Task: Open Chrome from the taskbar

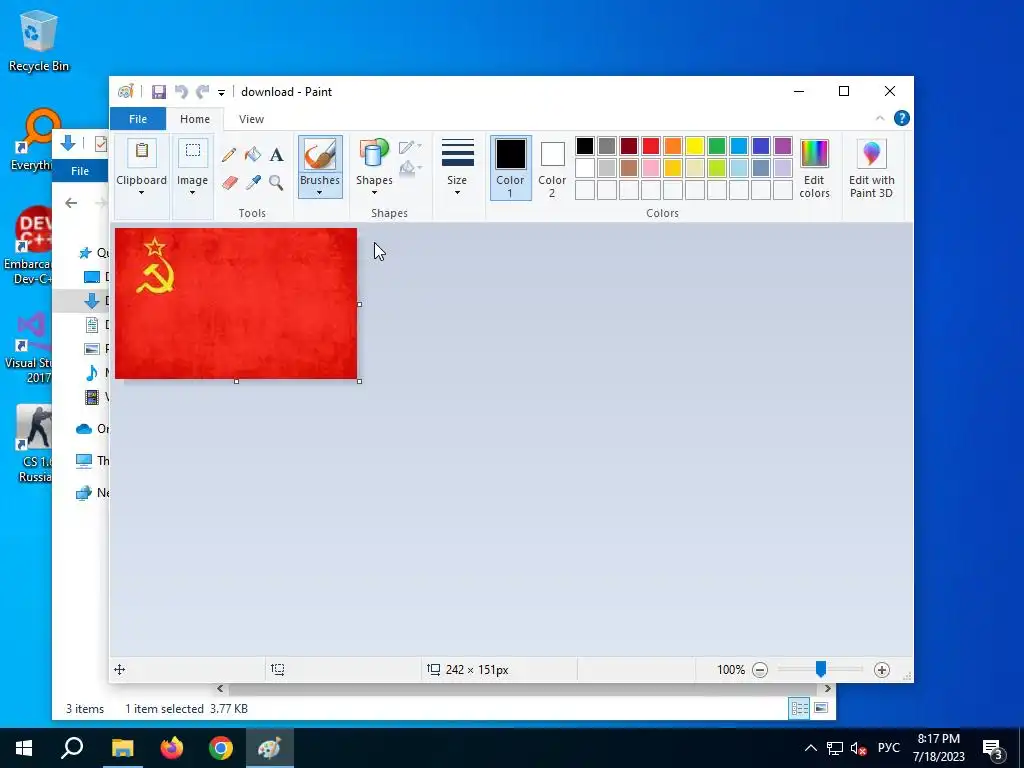Action: tap(221, 748)
